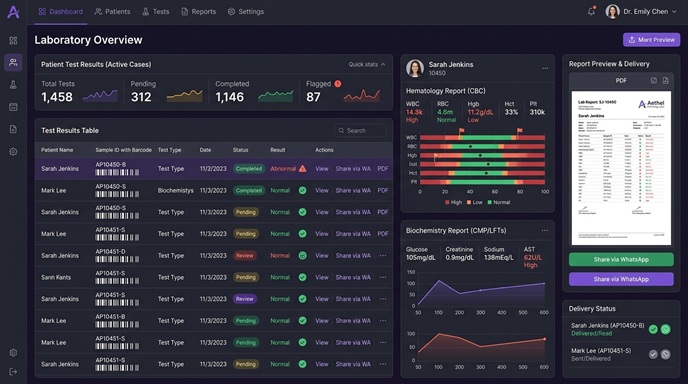Open more actions for Sann Kants row

[383, 277]
